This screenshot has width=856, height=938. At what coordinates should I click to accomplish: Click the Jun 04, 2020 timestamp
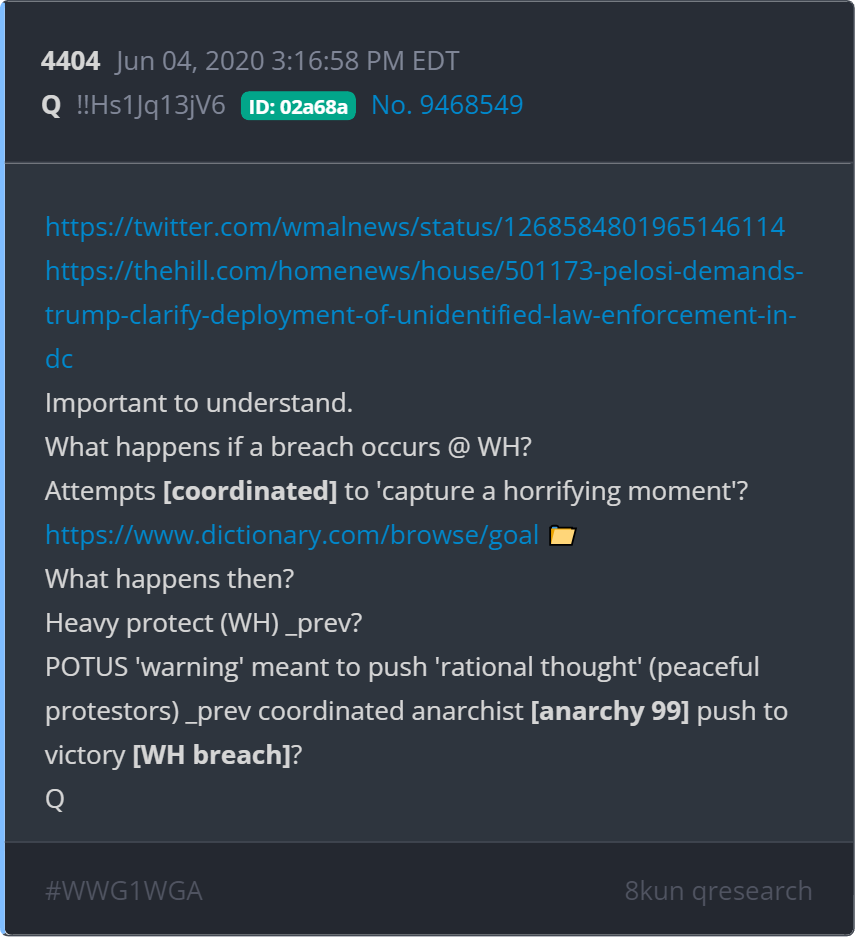(287, 61)
